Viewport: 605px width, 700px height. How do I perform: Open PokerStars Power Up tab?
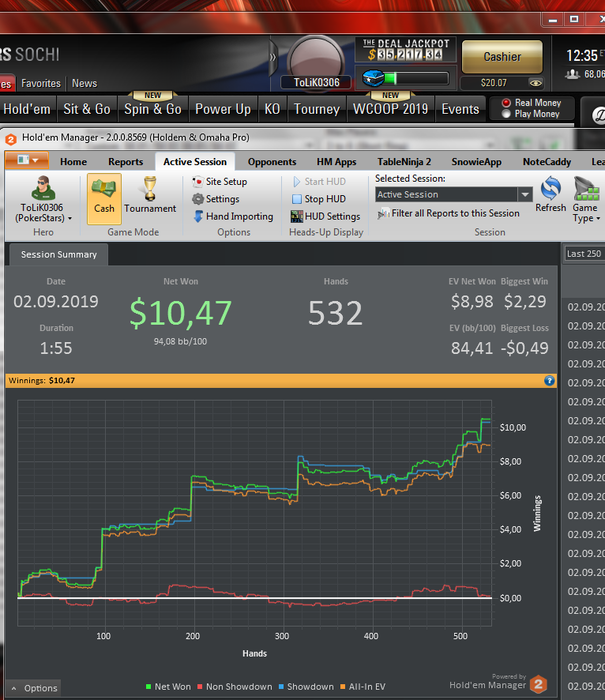tap(223, 109)
